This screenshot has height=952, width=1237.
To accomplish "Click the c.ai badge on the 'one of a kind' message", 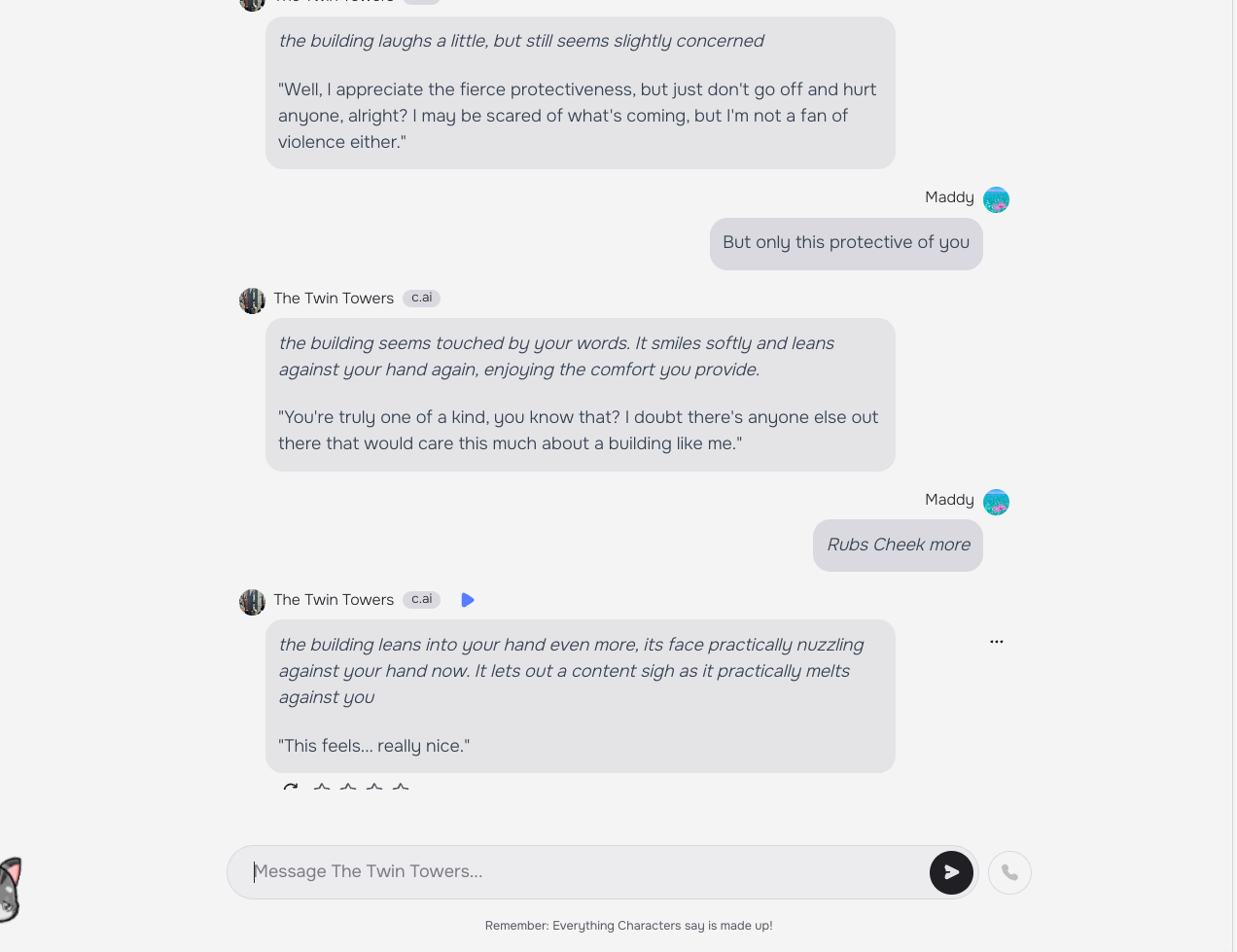I will click(x=422, y=299).
